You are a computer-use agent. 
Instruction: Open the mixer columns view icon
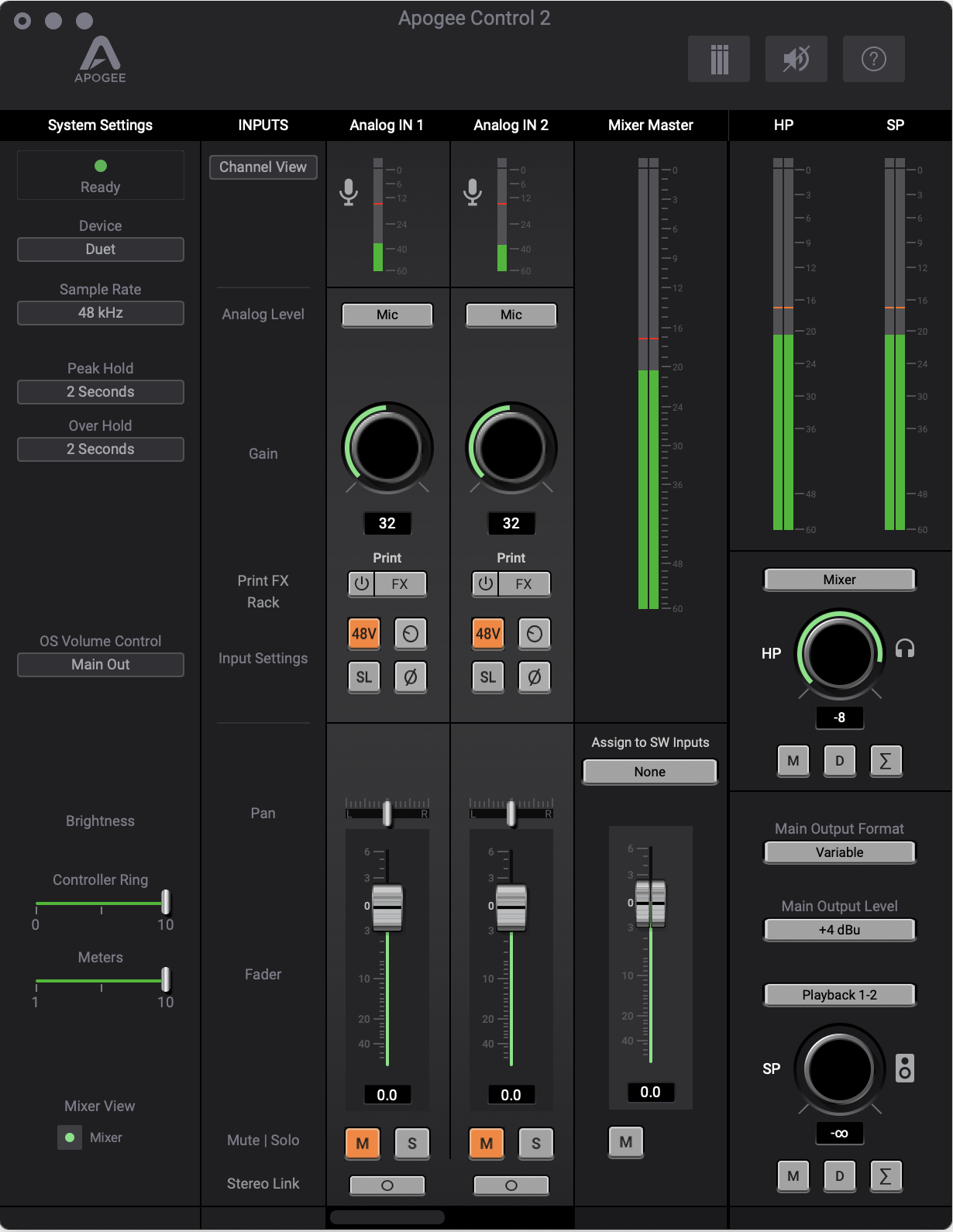tap(718, 59)
